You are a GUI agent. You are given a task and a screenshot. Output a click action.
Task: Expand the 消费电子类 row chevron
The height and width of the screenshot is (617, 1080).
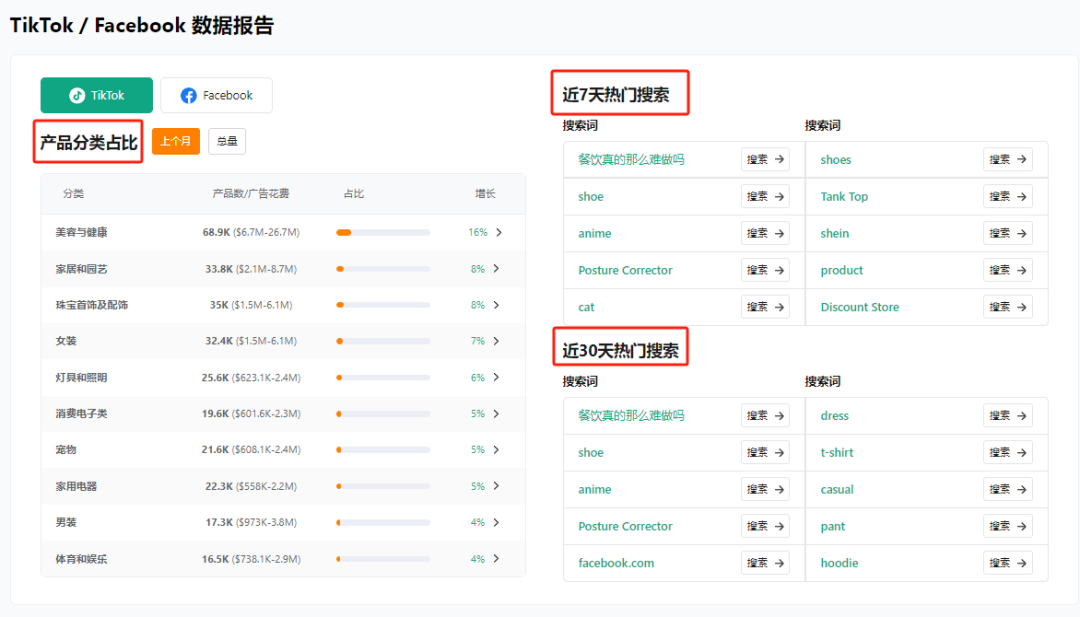click(x=497, y=414)
